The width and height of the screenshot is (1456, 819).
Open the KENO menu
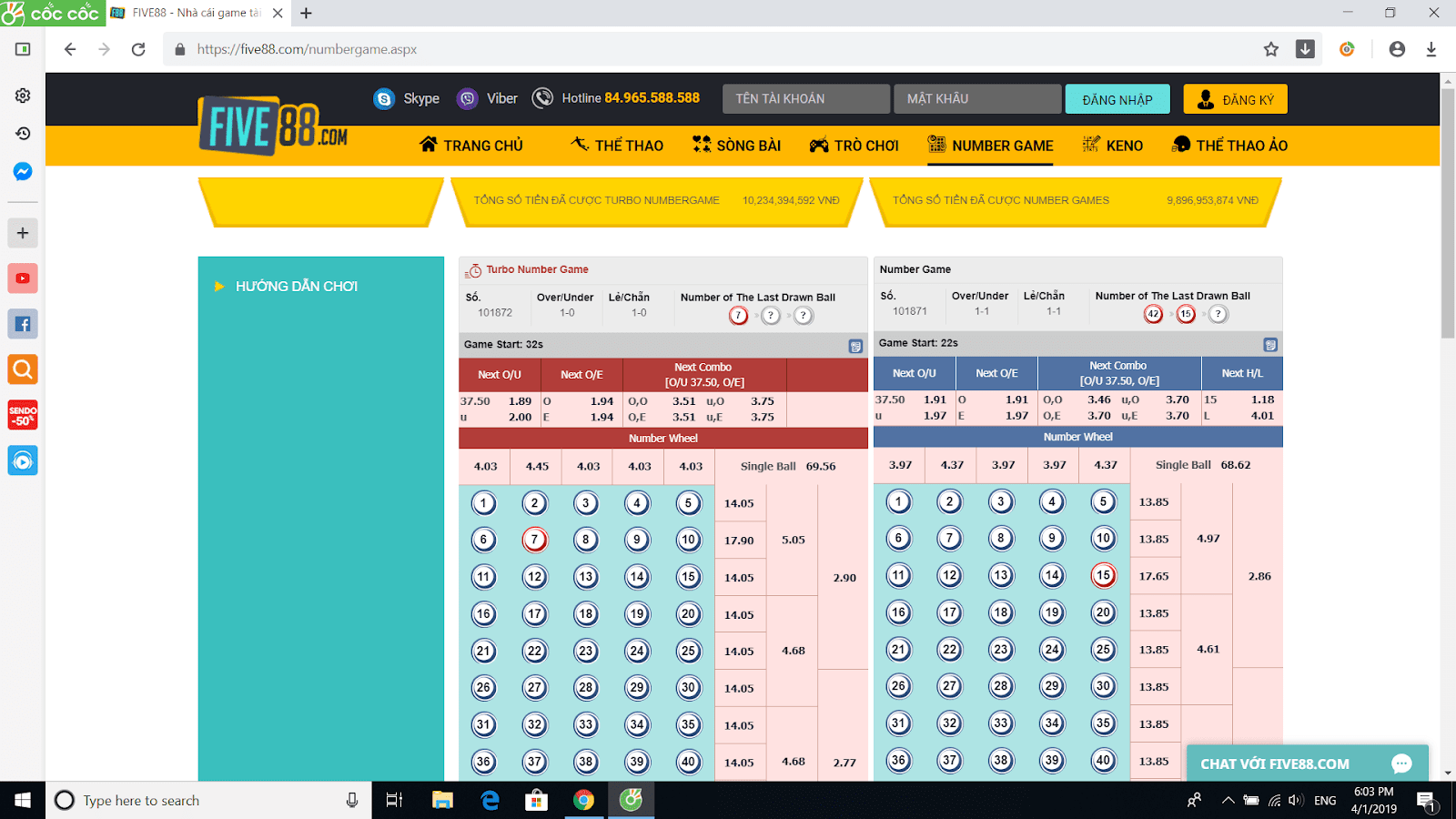[1112, 146]
